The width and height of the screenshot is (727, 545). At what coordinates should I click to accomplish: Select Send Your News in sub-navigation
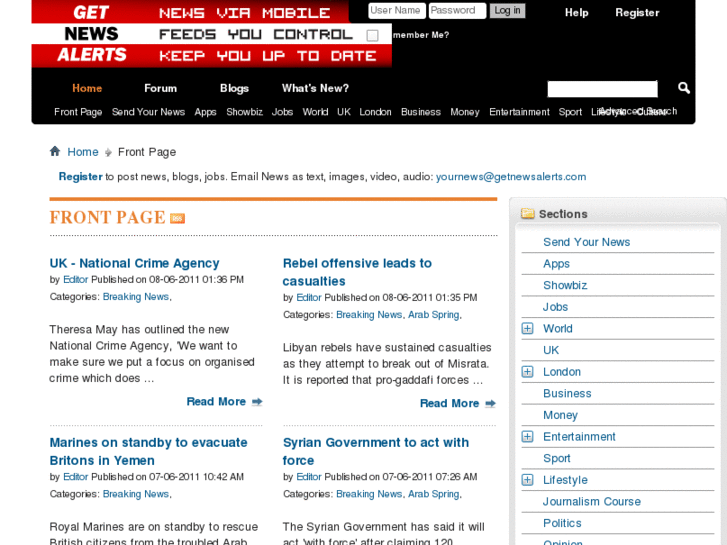pyautogui.click(x=148, y=112)
